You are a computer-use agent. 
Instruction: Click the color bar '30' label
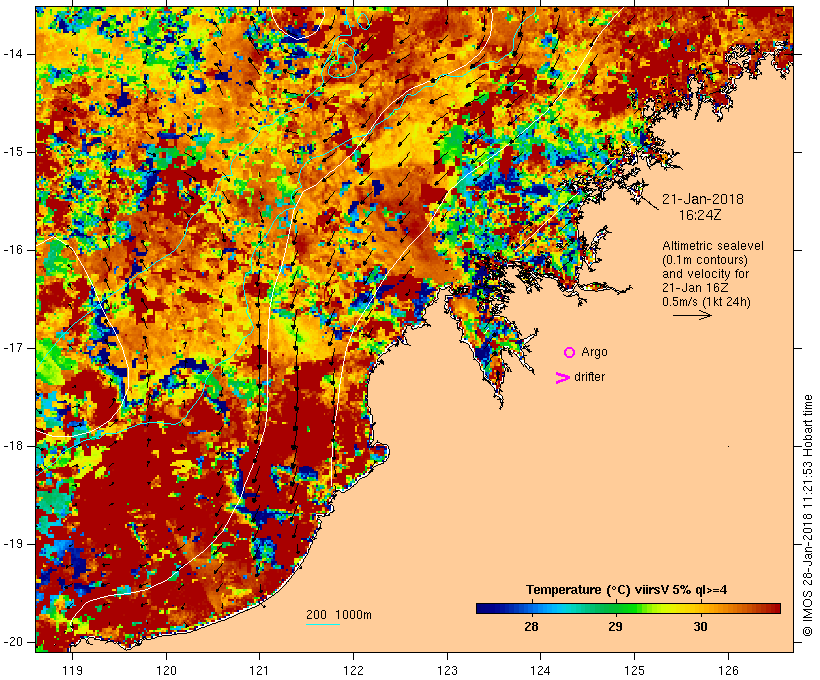click(x=700, y=627)
